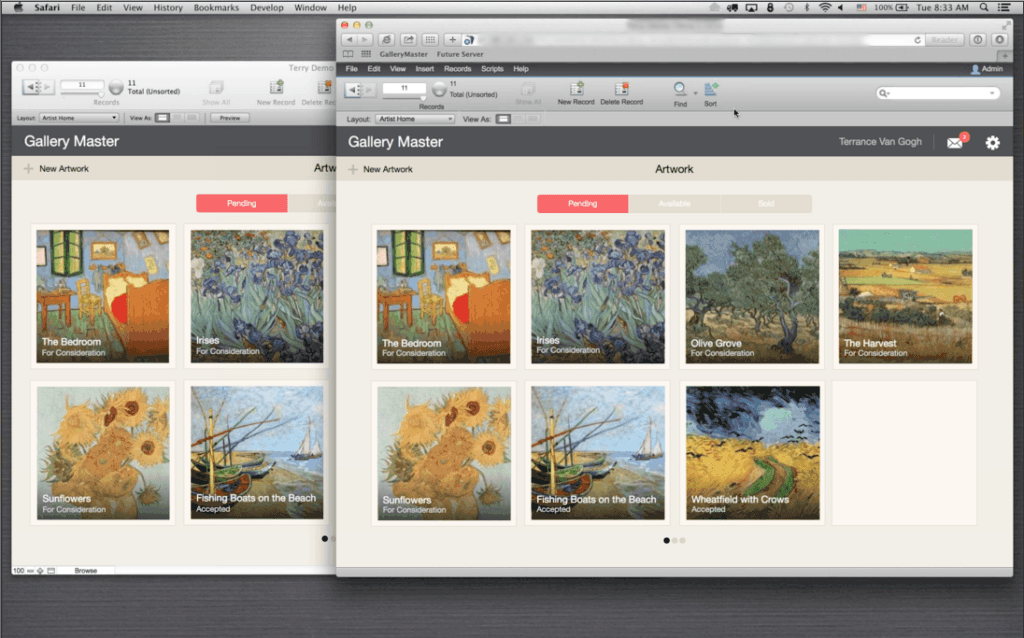This screenshot has height=638, width=1024.
Task: Open the Scripts menu in web toolbar
Action: pos(492,69)
